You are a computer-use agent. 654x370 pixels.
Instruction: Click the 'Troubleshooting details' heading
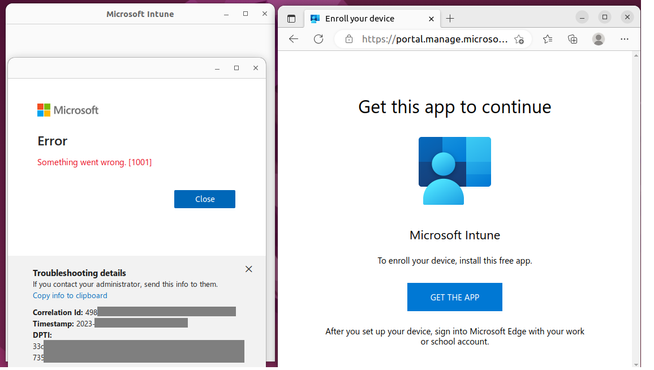(x=79, y=273)
